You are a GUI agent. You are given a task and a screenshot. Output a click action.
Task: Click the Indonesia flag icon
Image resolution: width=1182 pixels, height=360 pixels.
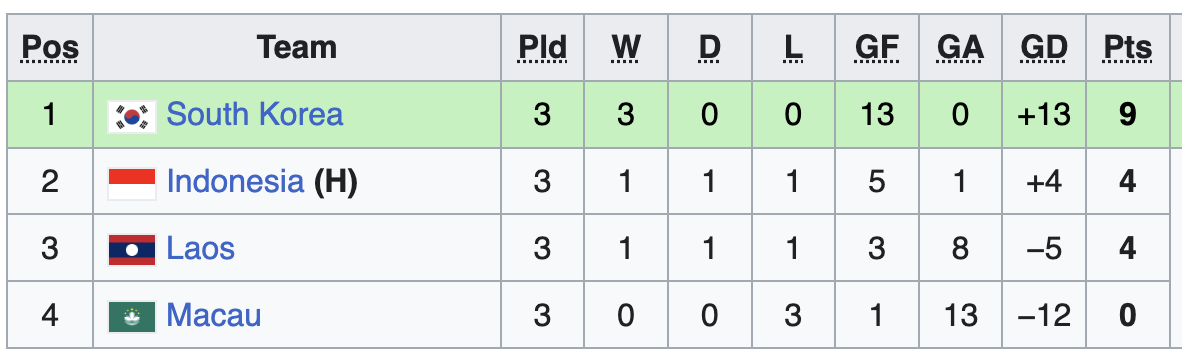point(132,183)
